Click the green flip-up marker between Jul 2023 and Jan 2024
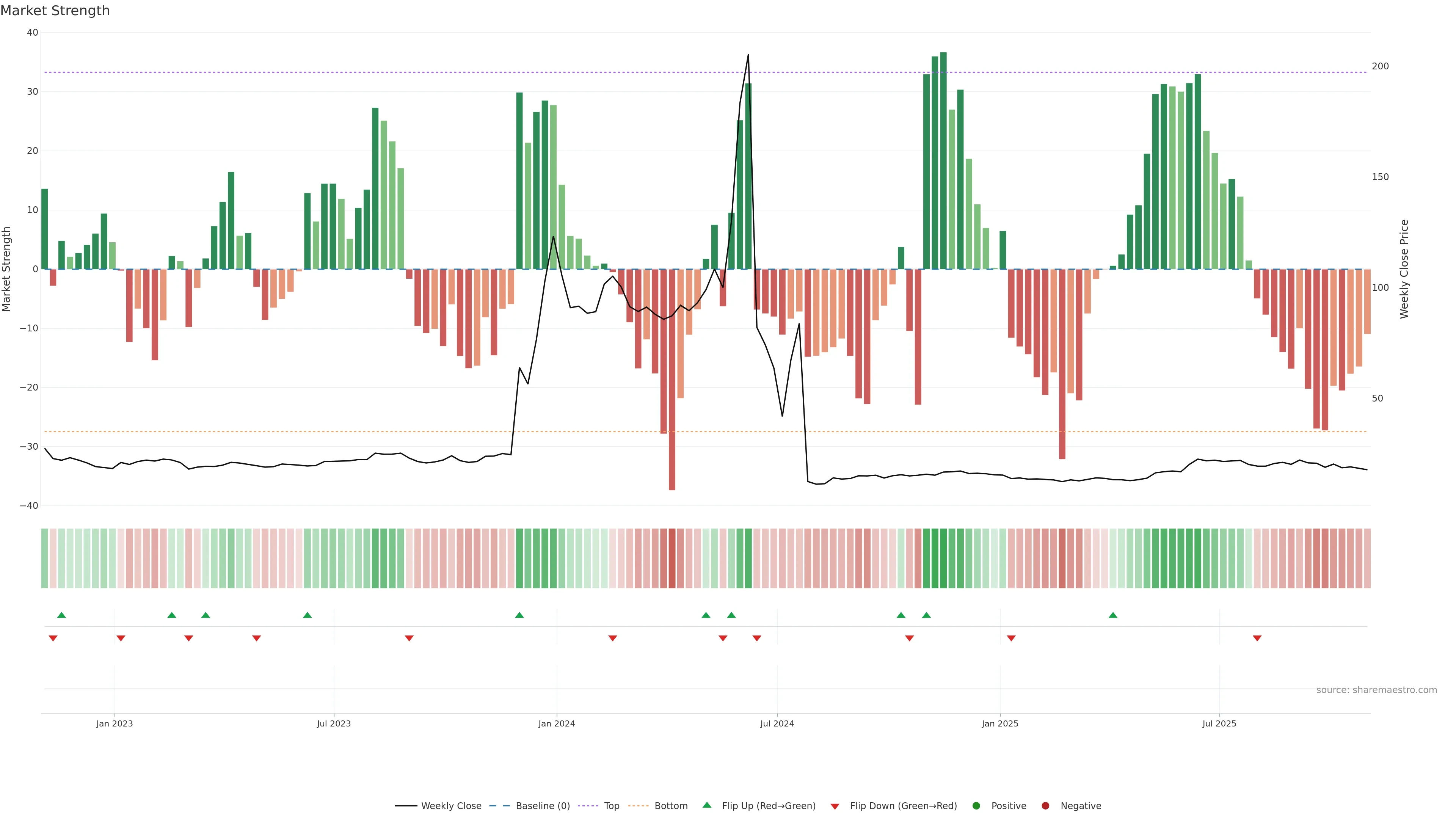Screen dimensions: 1456x819 (x=519, y=615)
